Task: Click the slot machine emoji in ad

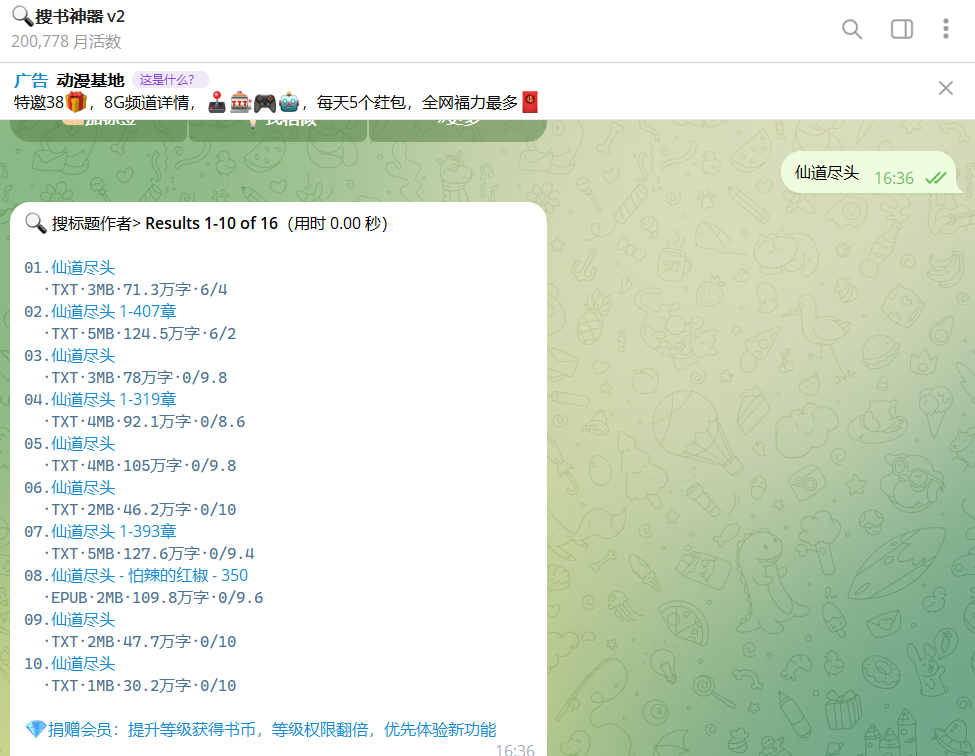Action: click(x=241, y=102)
